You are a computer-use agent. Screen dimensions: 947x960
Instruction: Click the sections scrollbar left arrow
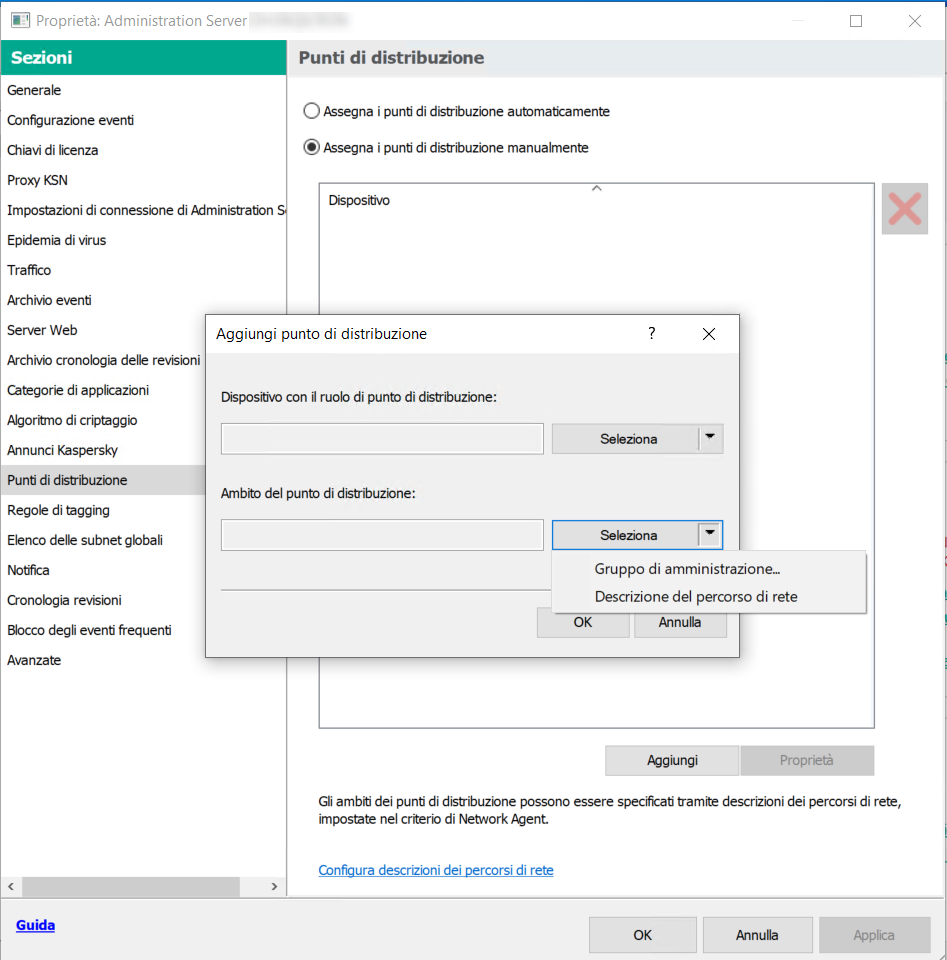[x=11, y=886]
